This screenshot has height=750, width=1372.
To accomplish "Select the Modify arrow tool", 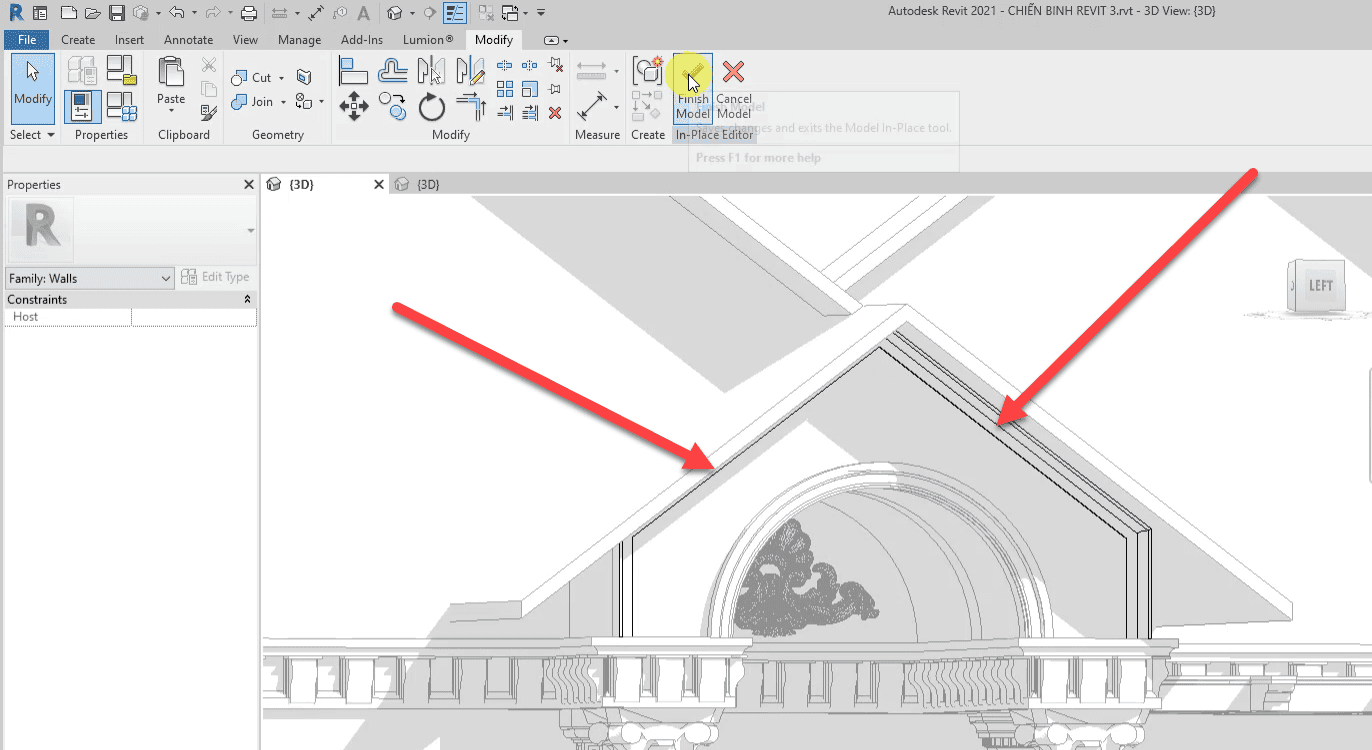I will tap(33, 88).
